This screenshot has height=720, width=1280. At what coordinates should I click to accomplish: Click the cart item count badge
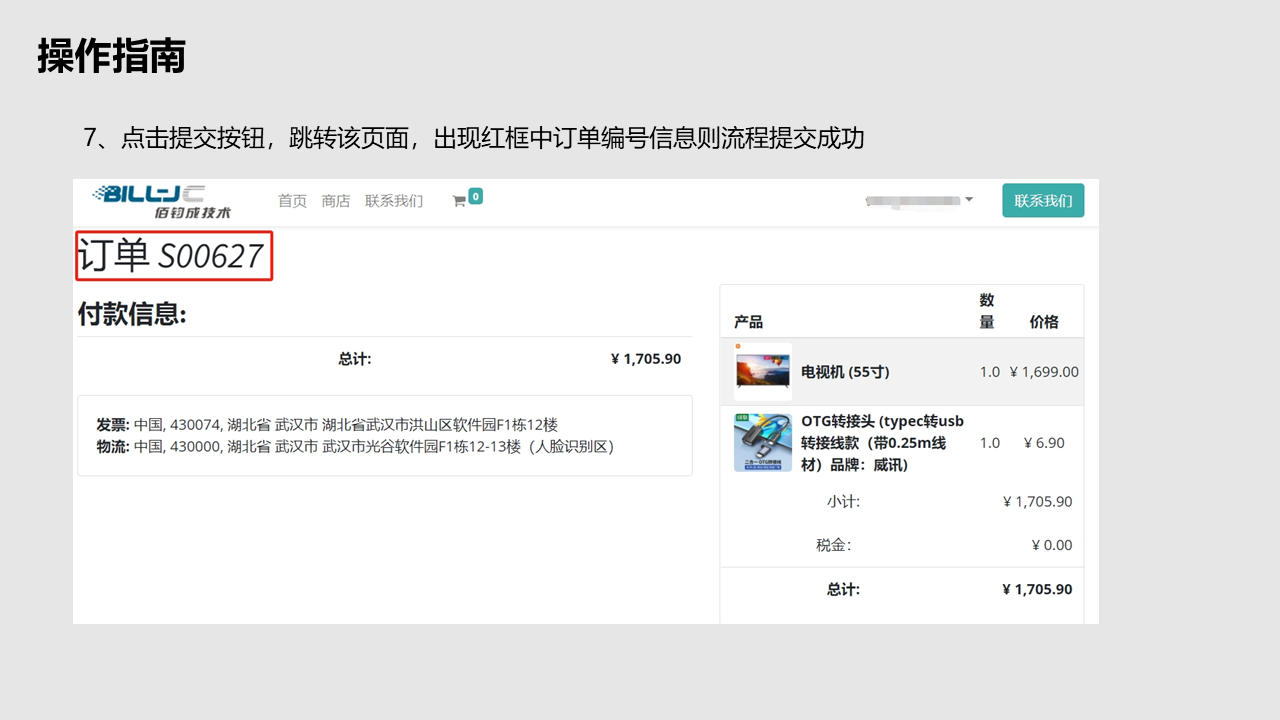coord(476,196)
